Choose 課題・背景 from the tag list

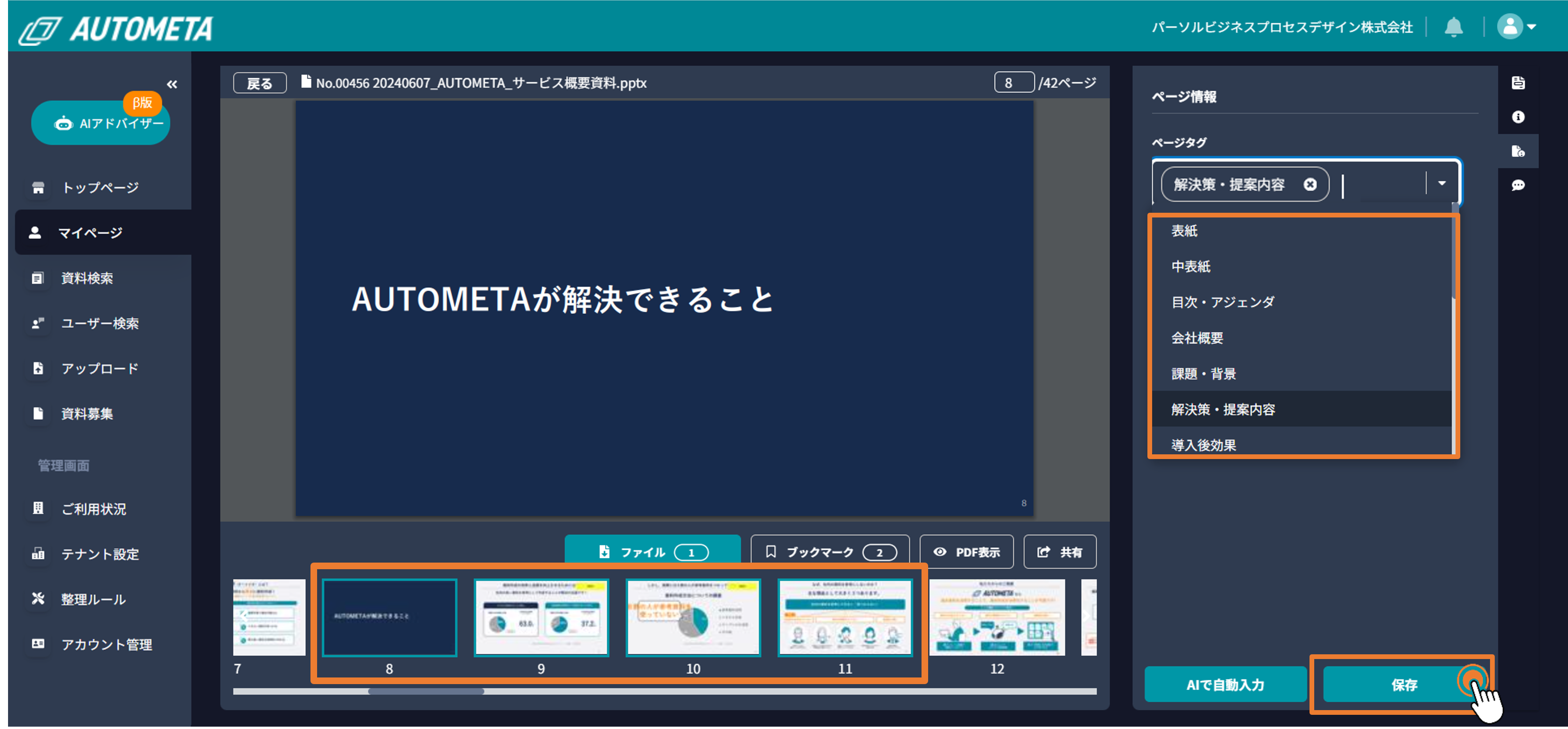click(x=1301, y=374)
